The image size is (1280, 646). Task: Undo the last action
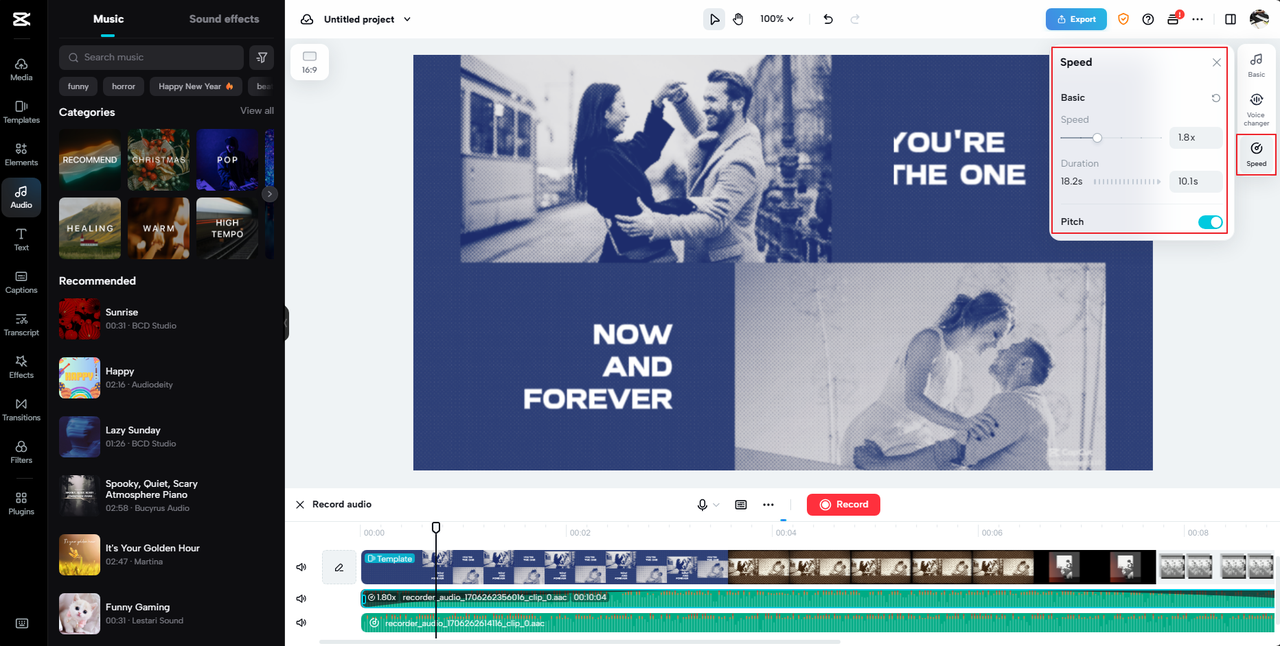tap(828, 19)
